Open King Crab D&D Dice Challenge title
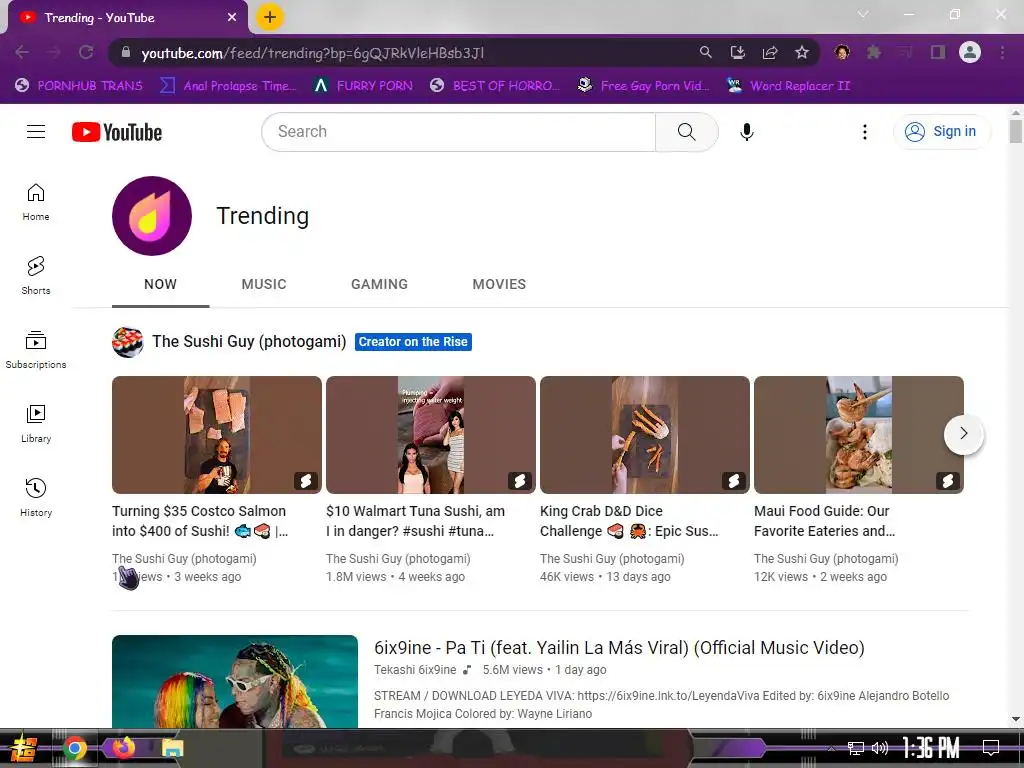The width and height of the screenshot is (1024, 768). (x=629, y=521)
